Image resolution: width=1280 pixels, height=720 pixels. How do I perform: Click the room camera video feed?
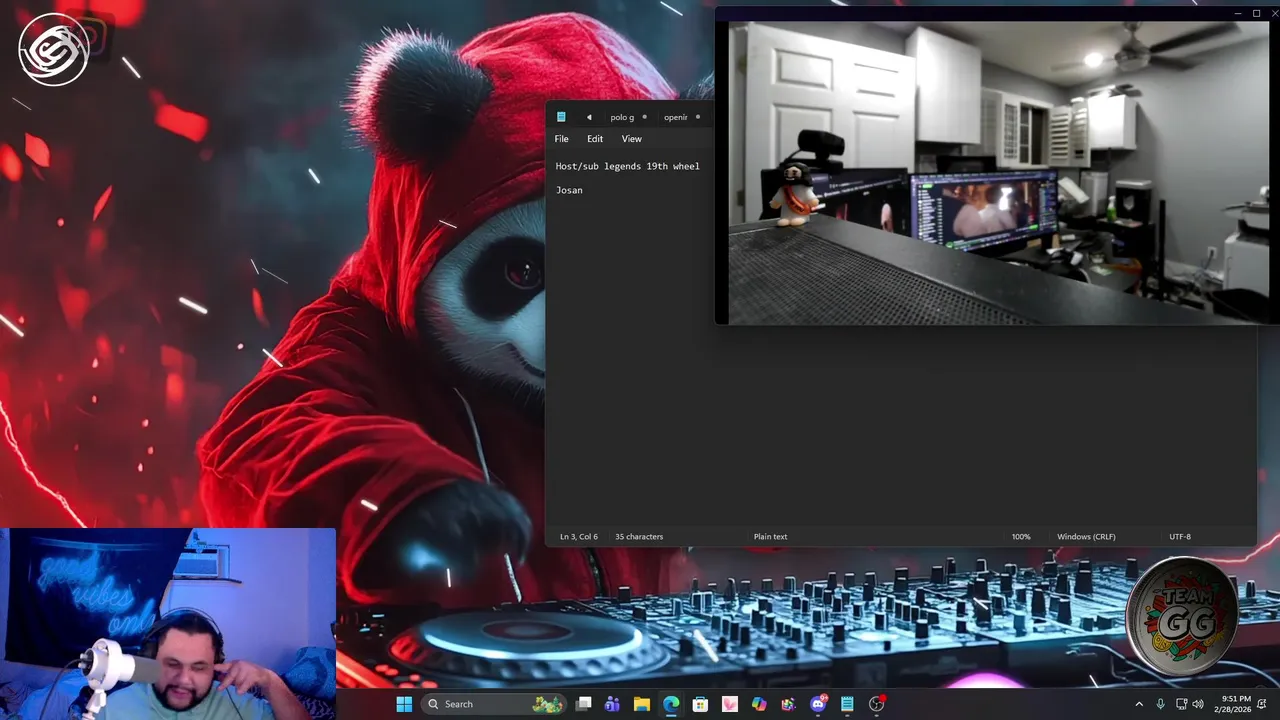(x=998, y=173)
